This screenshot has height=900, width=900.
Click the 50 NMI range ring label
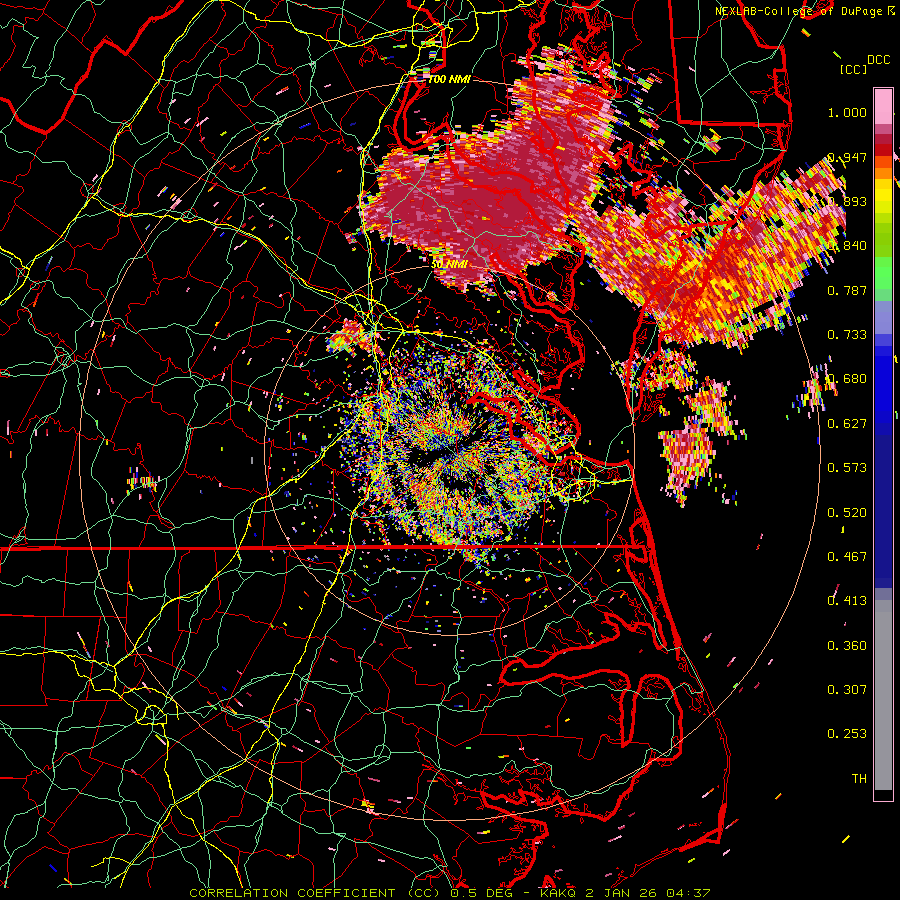pos(449,264)
